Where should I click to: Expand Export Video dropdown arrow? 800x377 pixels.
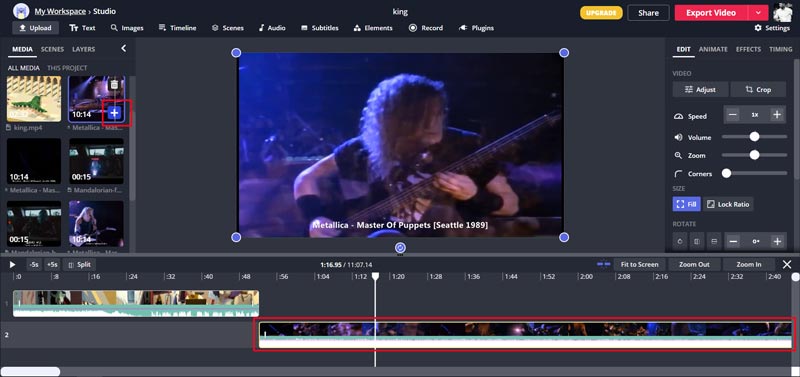[758, 13]
